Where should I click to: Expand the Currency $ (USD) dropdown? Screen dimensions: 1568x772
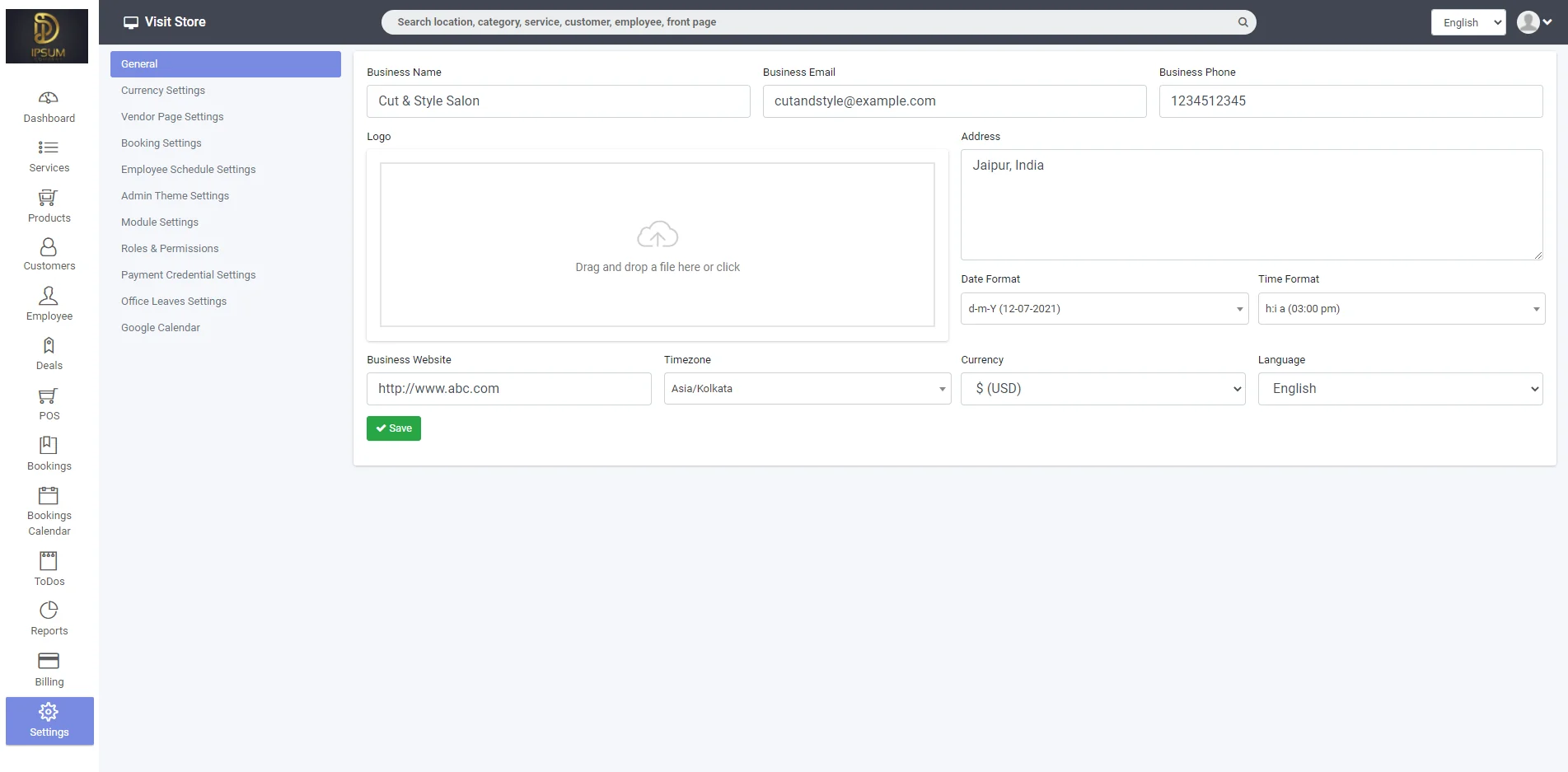1102,389
